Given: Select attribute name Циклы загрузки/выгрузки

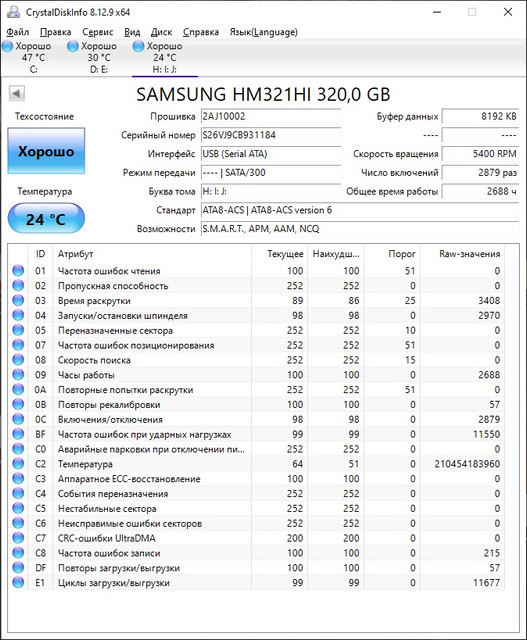Looking at the screenshot, I should 113,583.
